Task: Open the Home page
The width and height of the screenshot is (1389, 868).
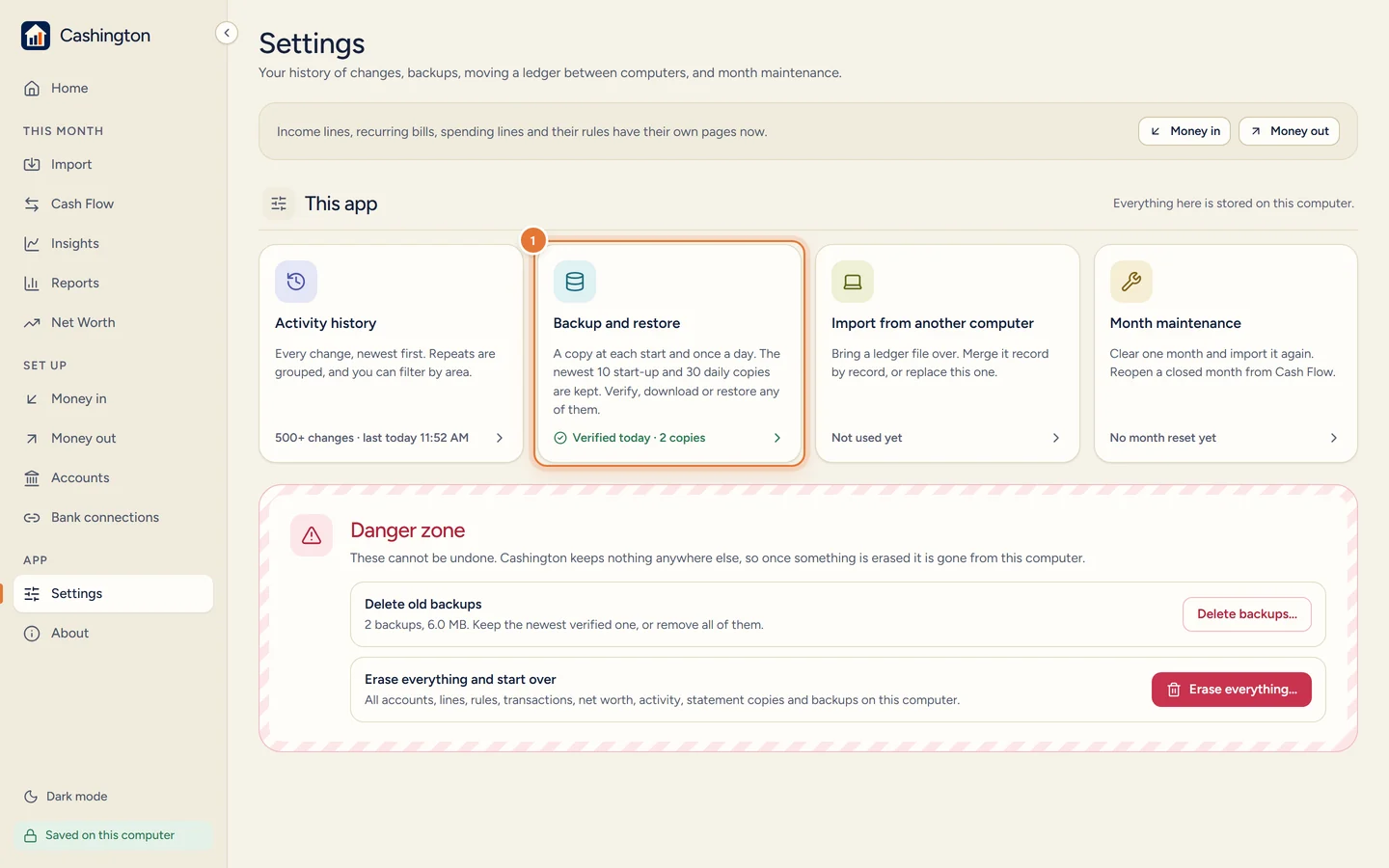Action: [x=113, y=88]
